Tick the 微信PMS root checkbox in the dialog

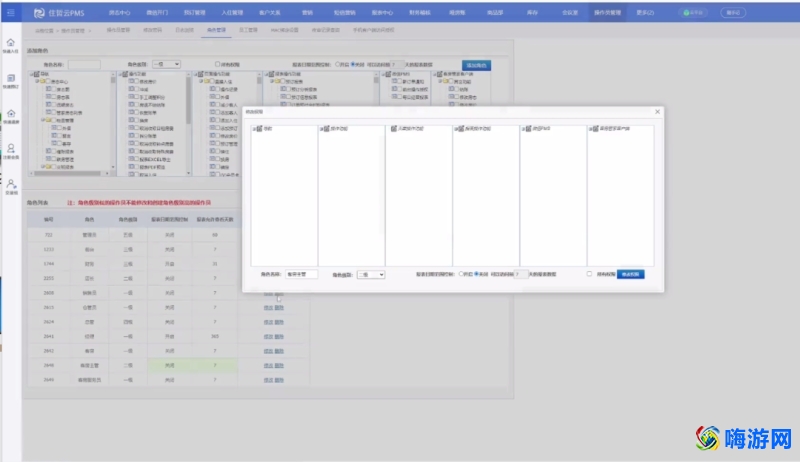coord(529,129)
